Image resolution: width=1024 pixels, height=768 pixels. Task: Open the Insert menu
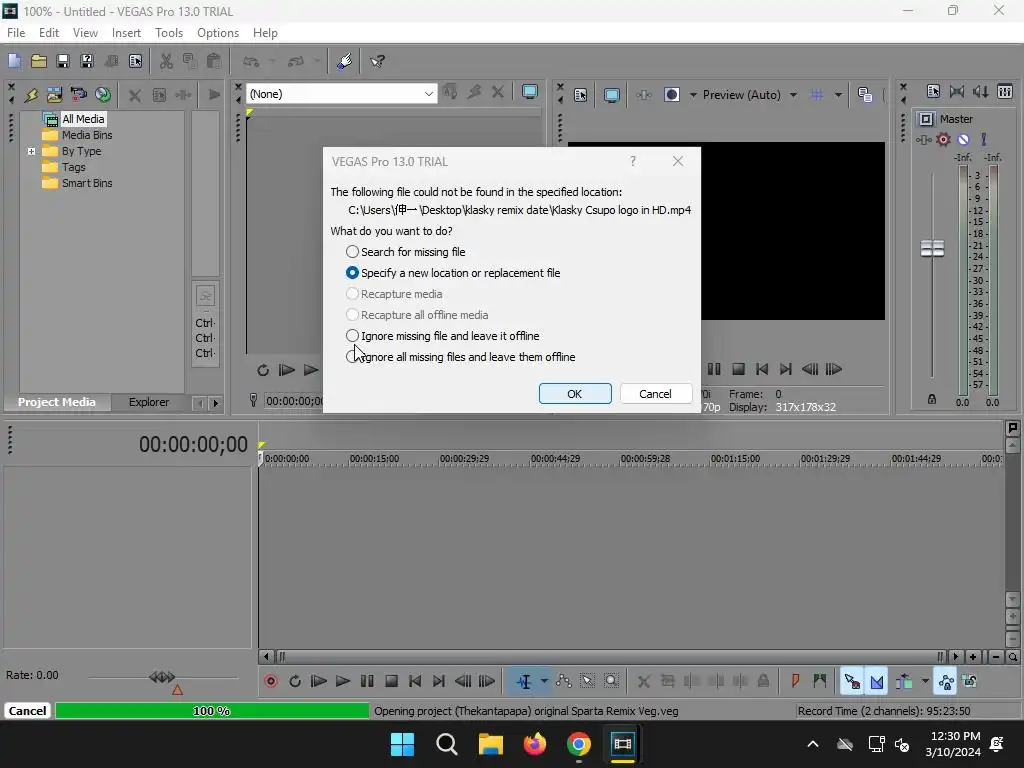[126, 33]
